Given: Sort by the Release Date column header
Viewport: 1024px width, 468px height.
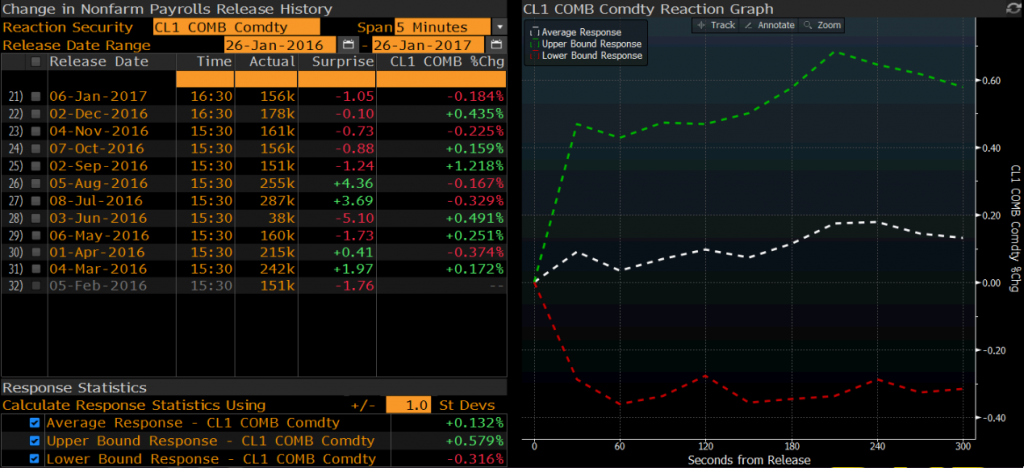Looking at the screenshot, I should [x=99, y=61].
